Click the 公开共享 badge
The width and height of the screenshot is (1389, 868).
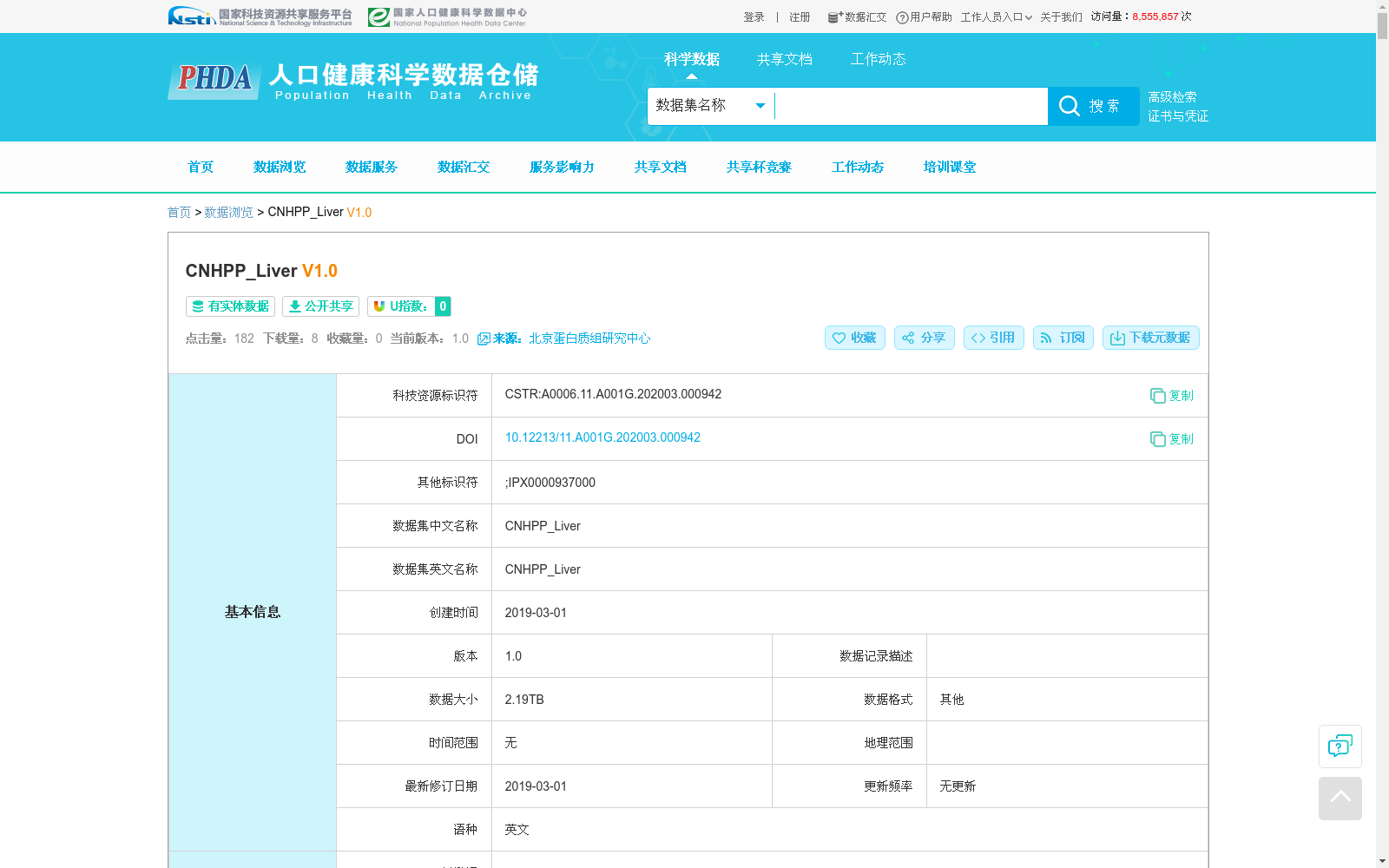(x=320, y=306)
